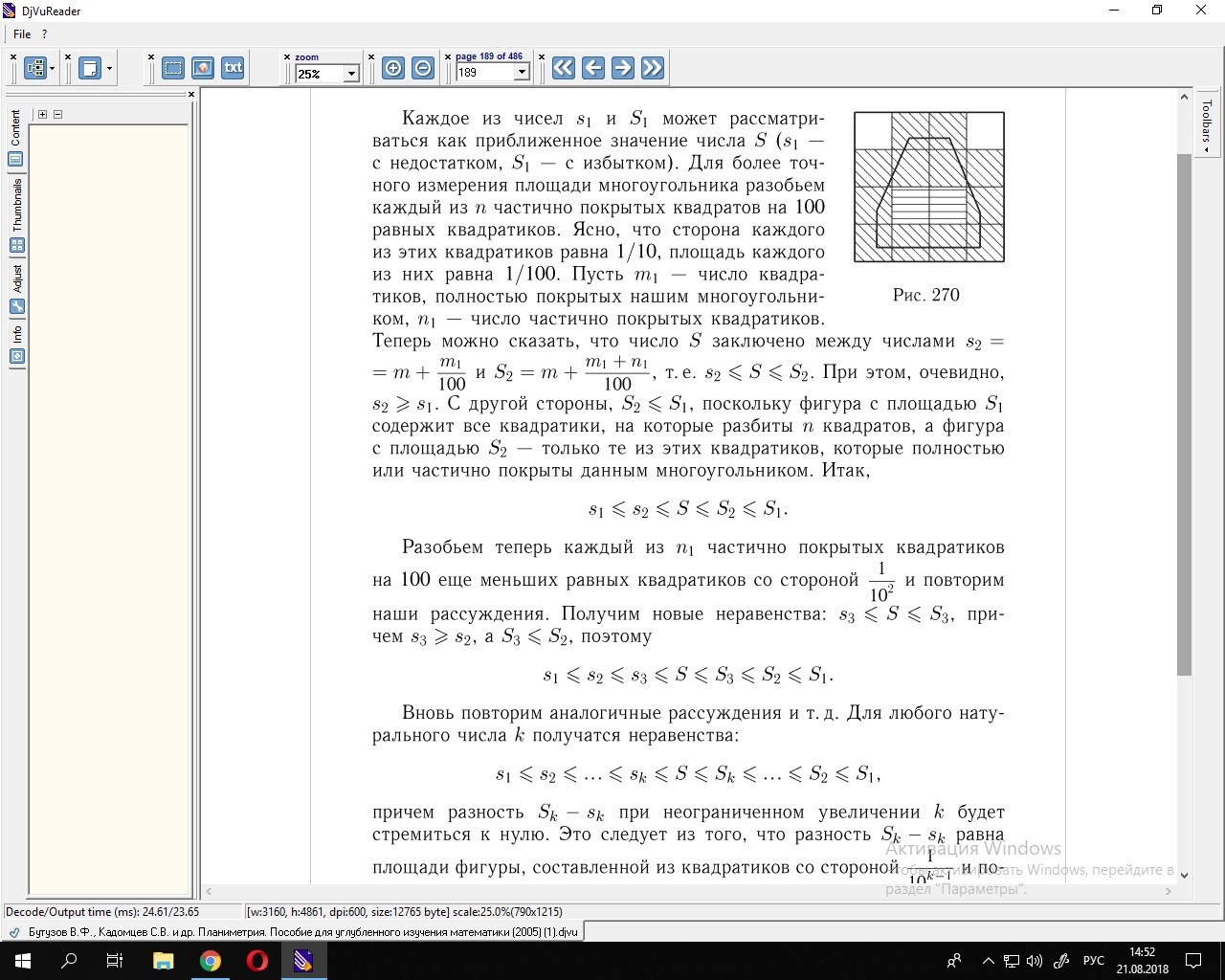Jump to the last page
1225x980 pixels.
pos(653,68)
